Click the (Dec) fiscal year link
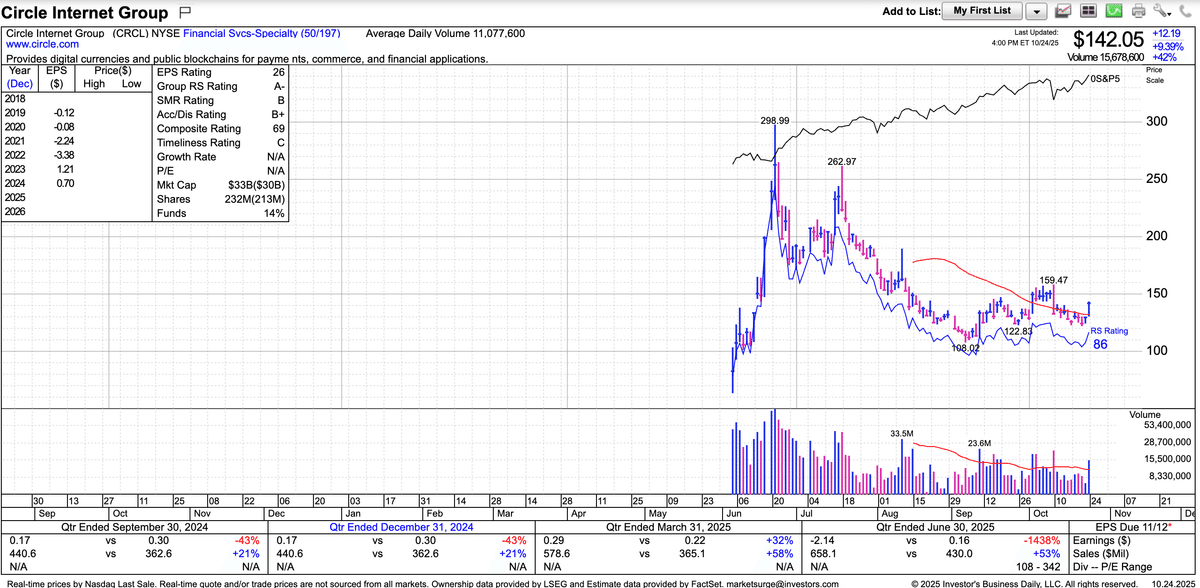Viewport: 1200px width, 588px height. click(x=20, y=84)
